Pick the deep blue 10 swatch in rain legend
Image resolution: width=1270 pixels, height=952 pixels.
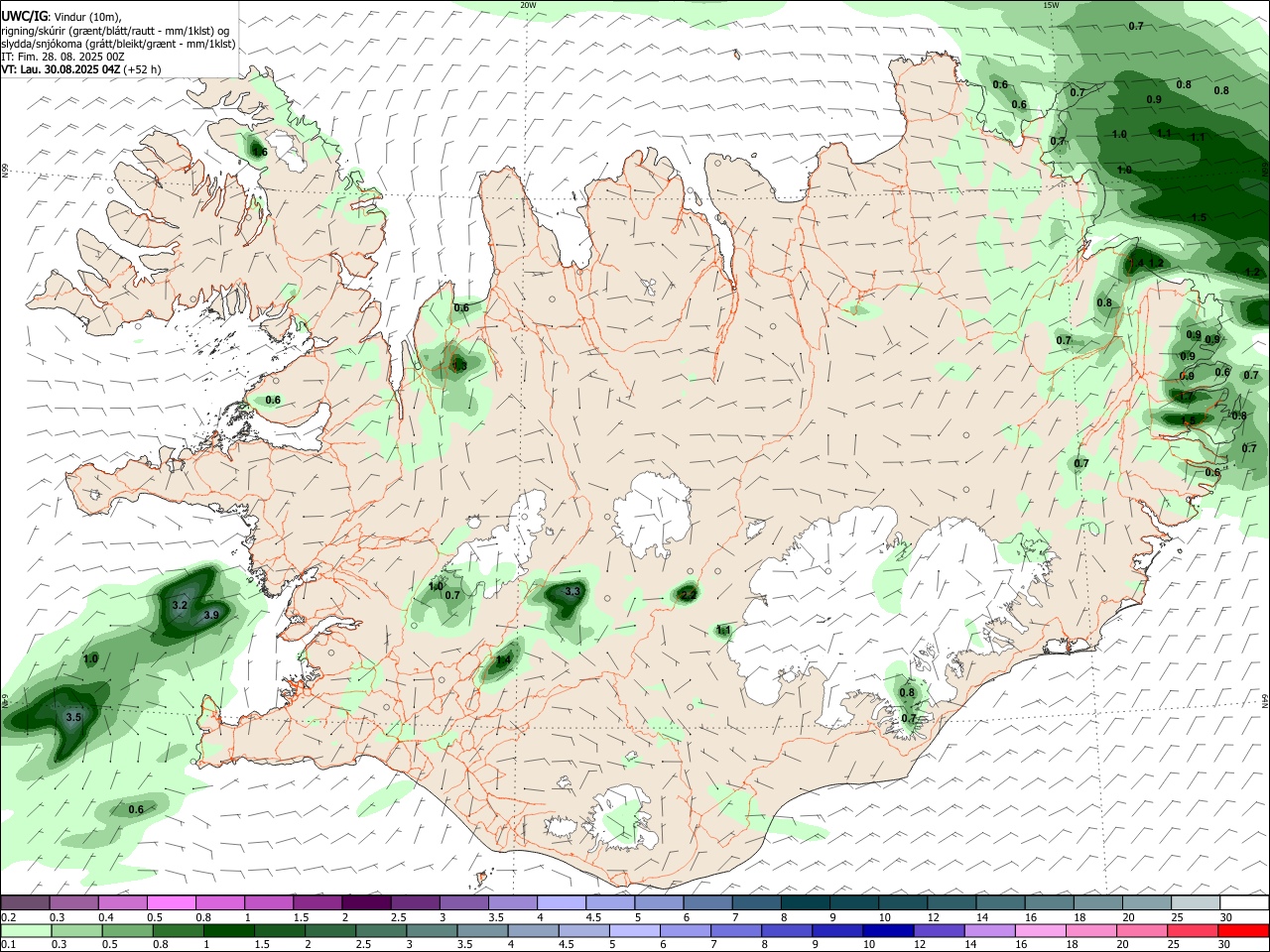888,930
